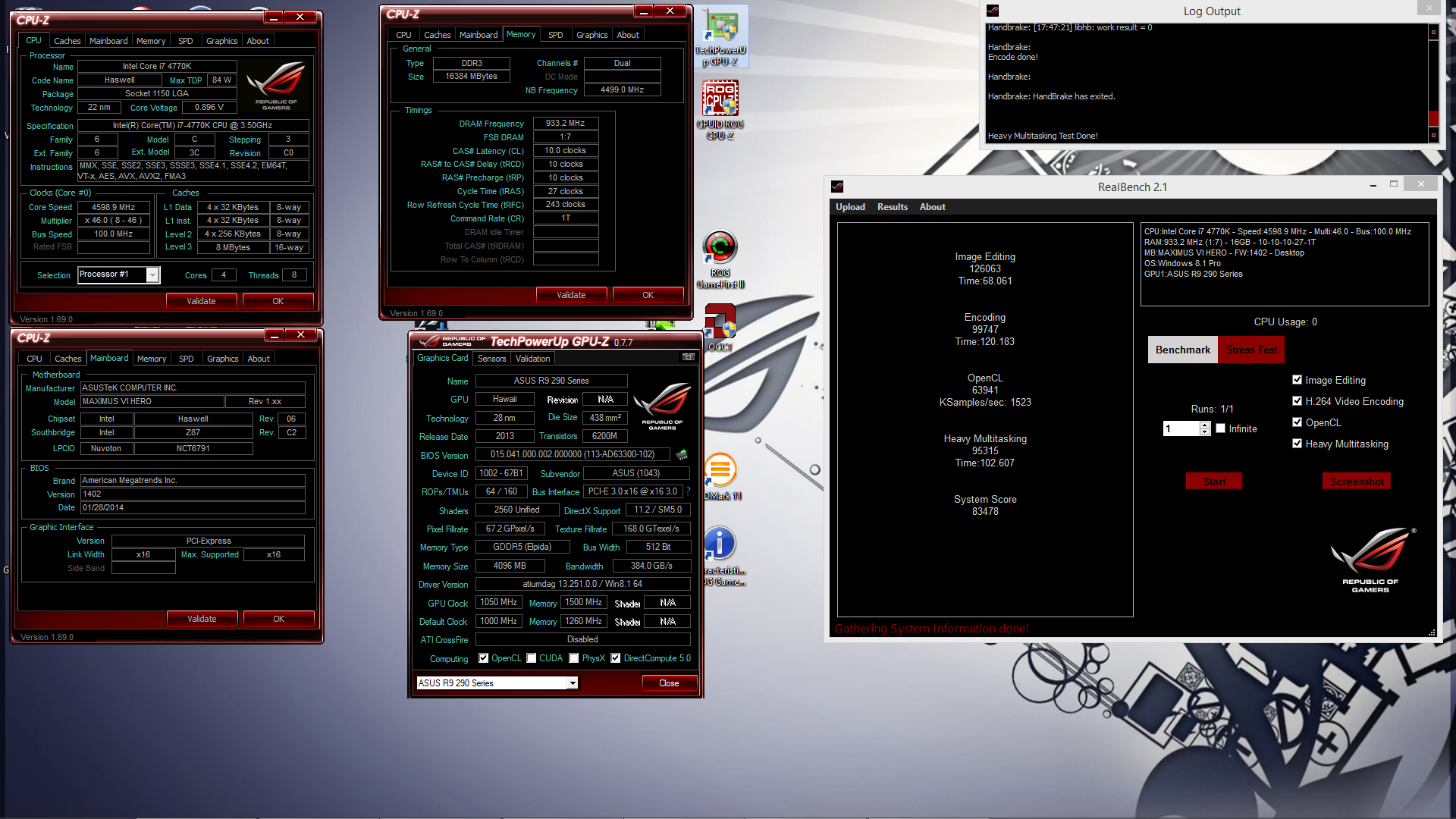Click GPU-Z BIOS Version value field
Screen dimensions: 1456x819
tap(573, 454)
